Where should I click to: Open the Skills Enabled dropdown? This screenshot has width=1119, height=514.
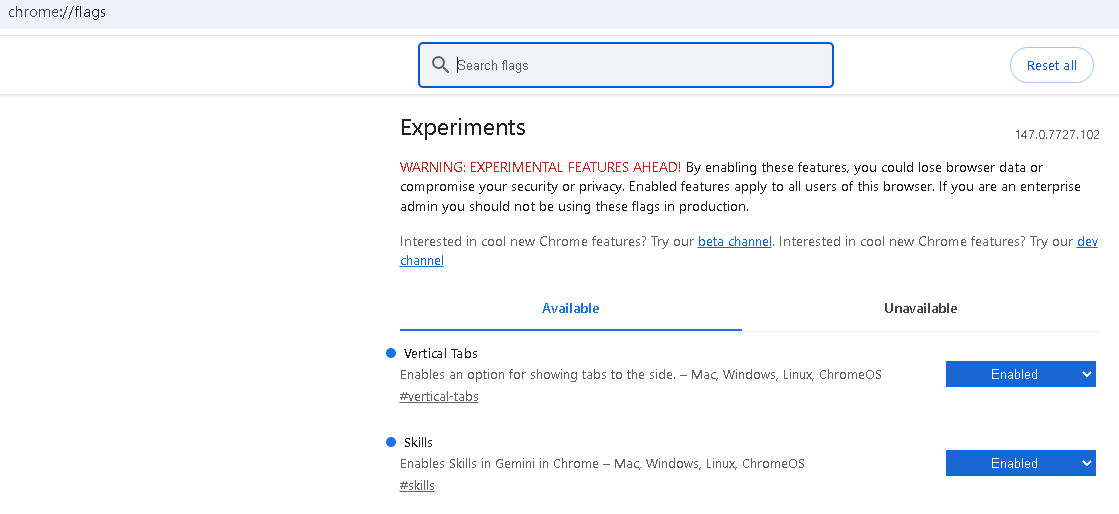coord(1020,463)
